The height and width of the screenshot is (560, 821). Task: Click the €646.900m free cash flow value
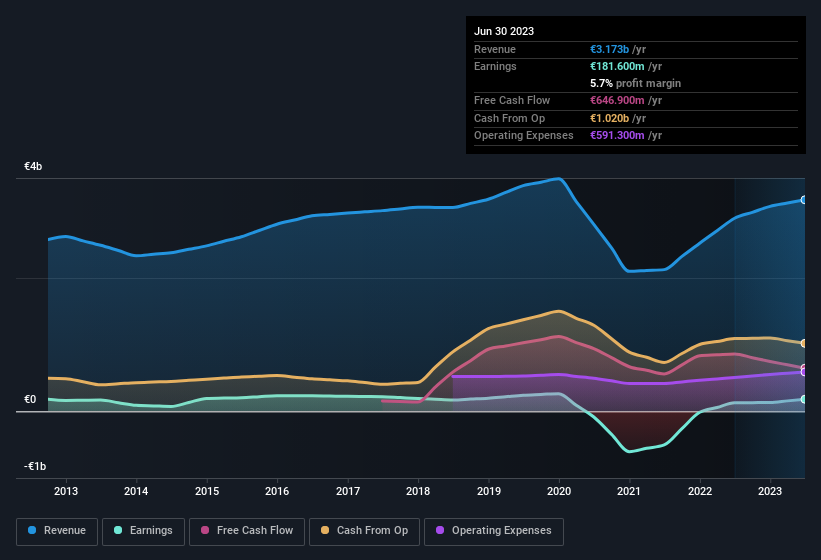pos(617,100)
